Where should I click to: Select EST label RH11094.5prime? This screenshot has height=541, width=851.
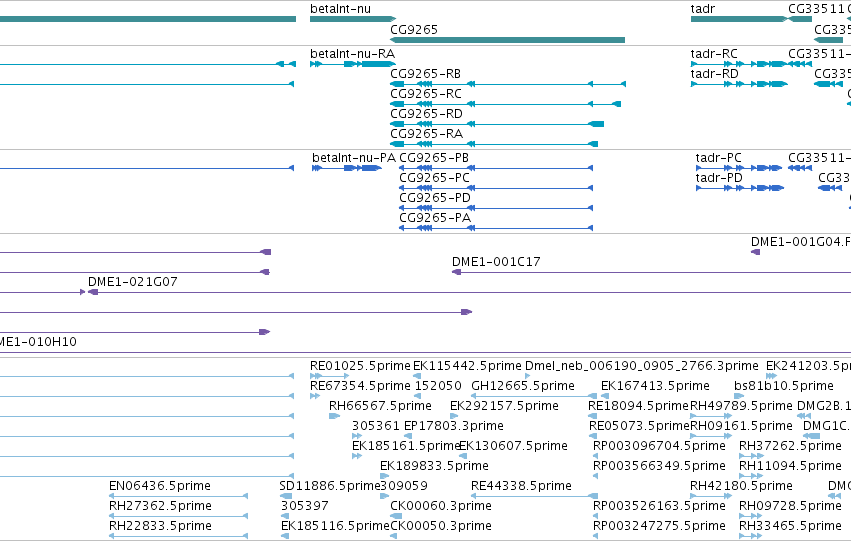[790, 467]
